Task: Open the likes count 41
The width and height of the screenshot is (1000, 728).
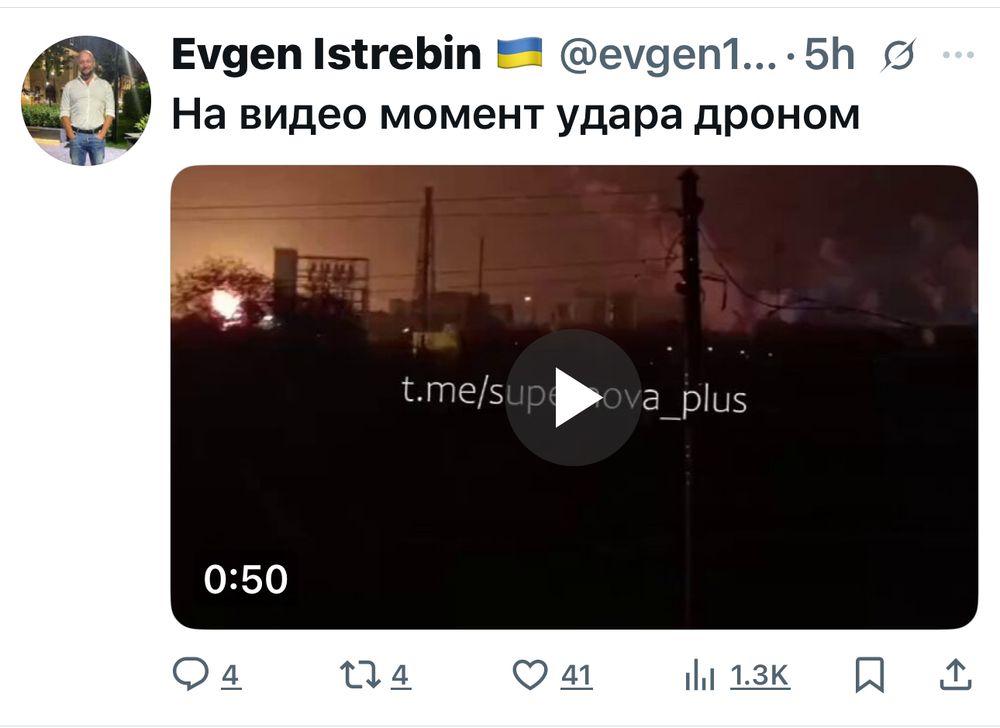Action: click(x=577, y=675)
